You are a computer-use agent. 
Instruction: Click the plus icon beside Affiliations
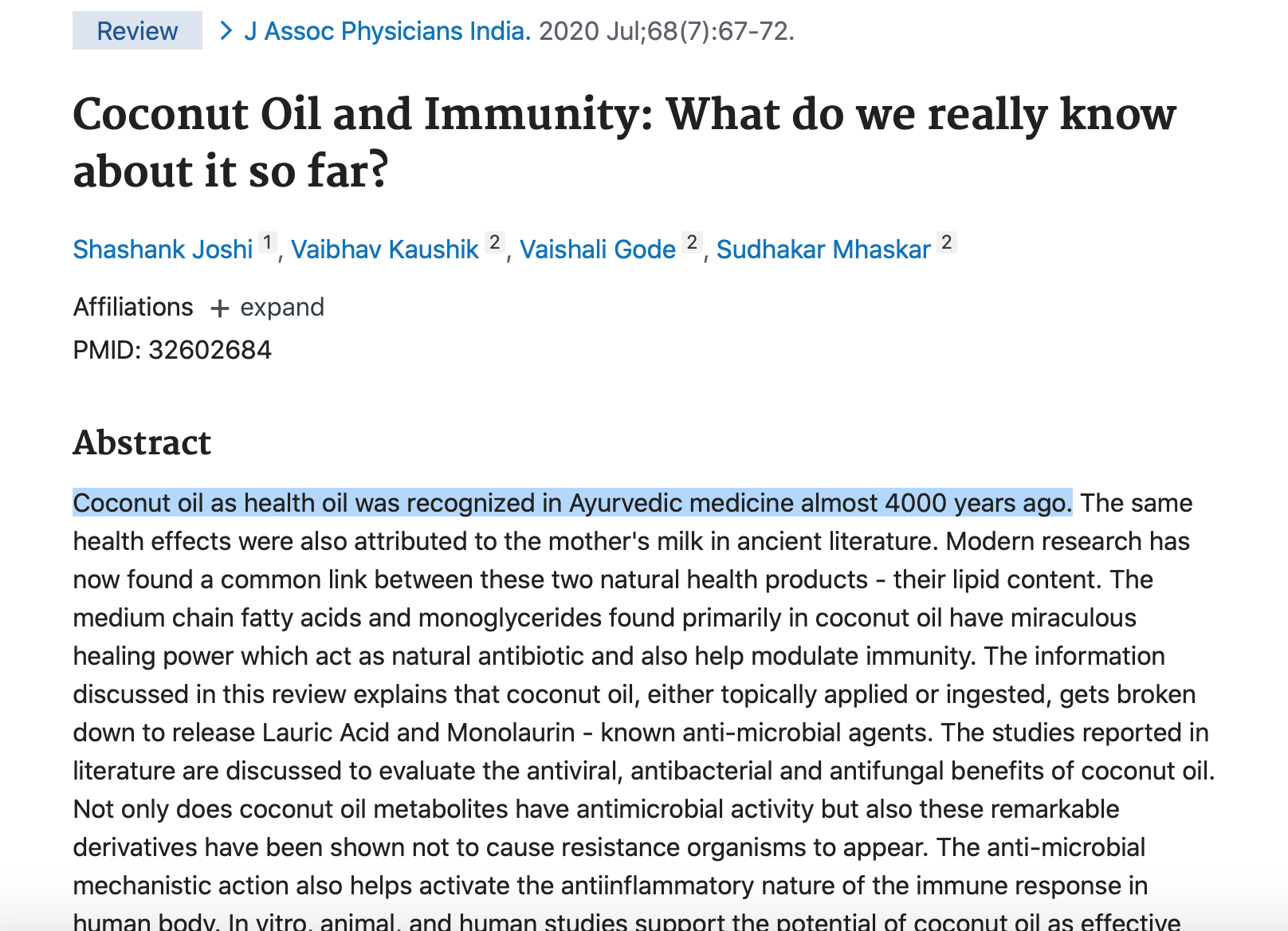tap(219, 308)
